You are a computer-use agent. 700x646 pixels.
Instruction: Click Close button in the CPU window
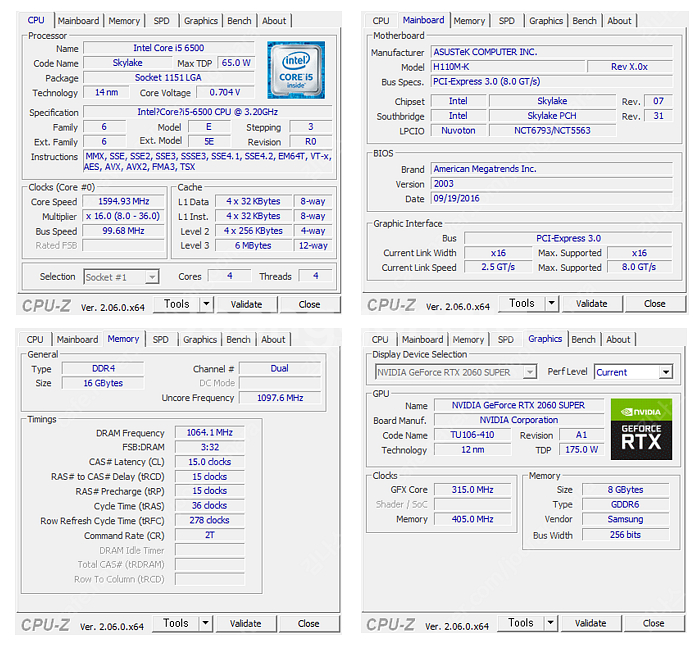(309, 304)
